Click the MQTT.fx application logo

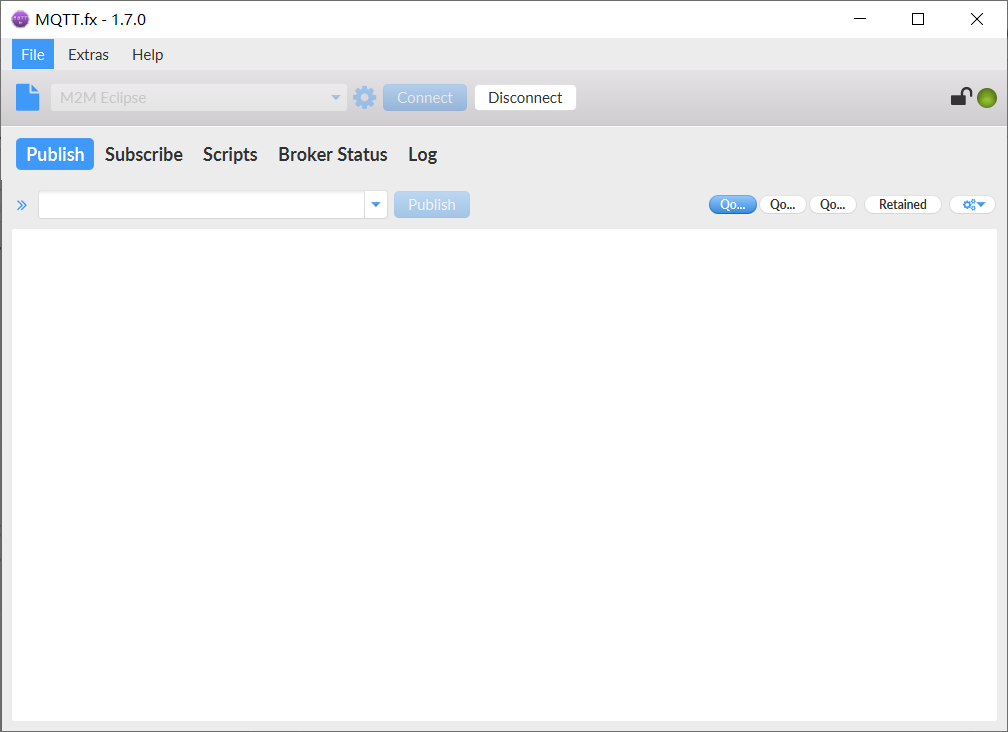click(x=20, y=19)
